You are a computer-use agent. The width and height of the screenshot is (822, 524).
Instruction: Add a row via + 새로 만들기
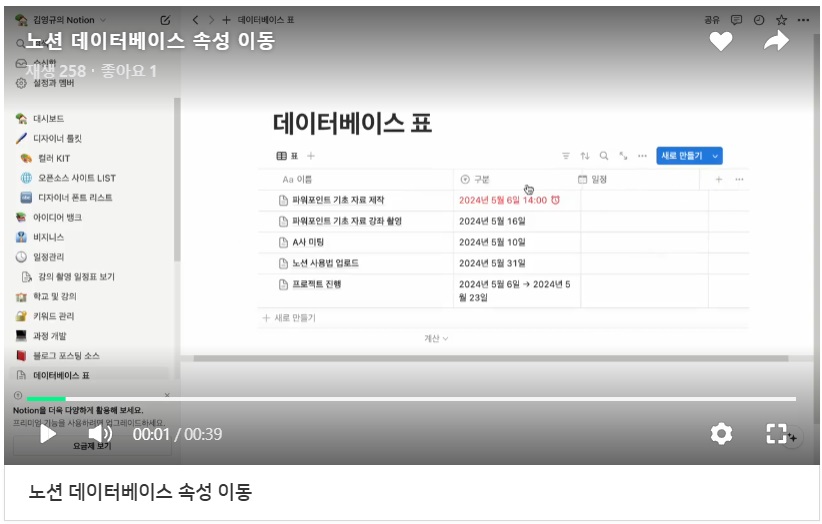(289, 318)
